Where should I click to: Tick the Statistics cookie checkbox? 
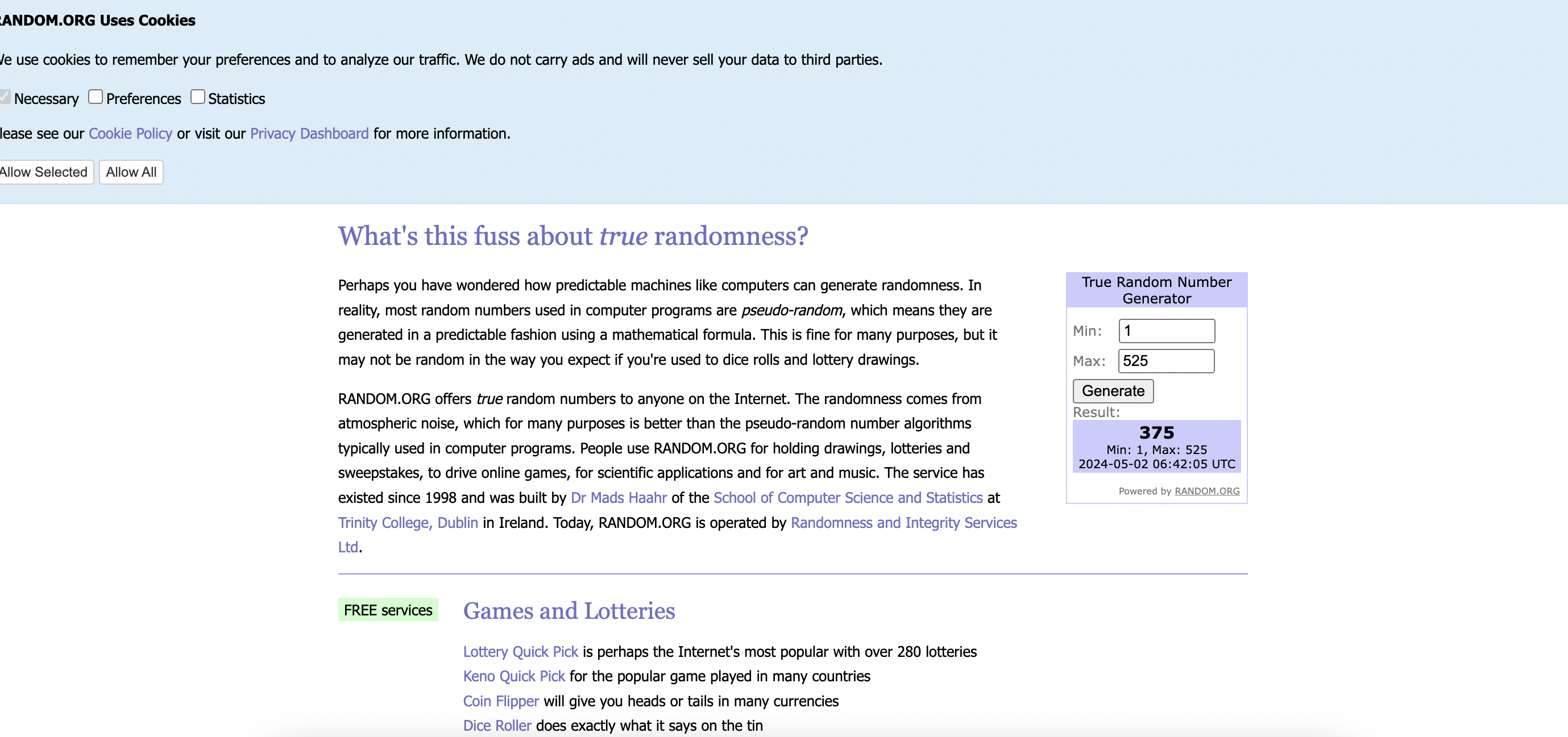(x=197, y=97)
